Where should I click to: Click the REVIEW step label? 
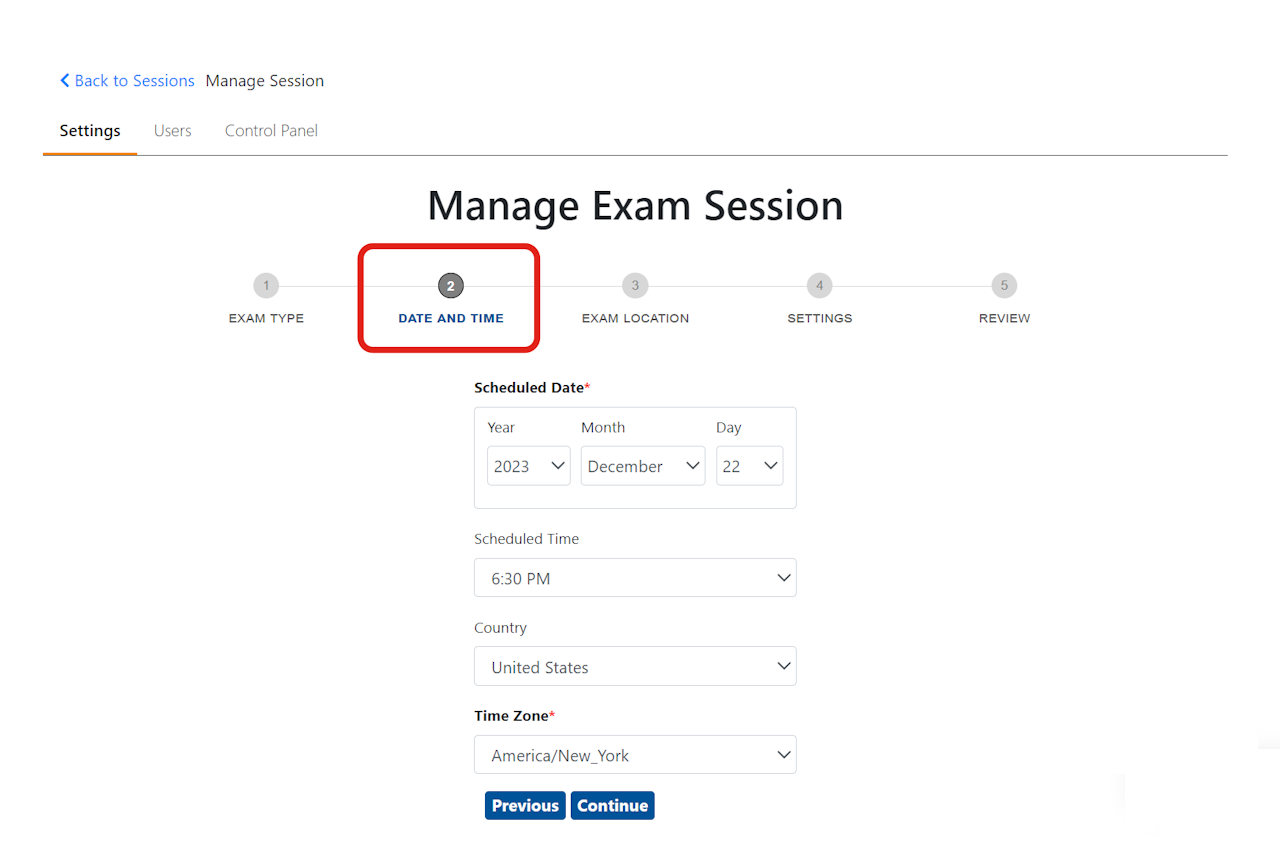point(1004,318)
